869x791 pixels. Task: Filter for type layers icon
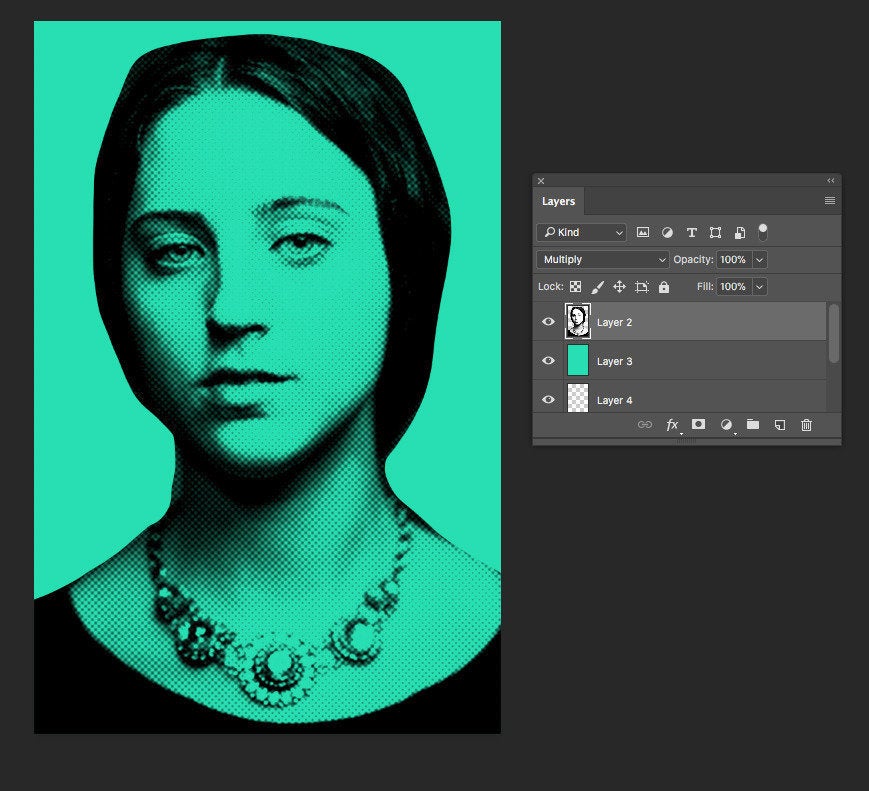pyautogui.click(x=691, y=232)
